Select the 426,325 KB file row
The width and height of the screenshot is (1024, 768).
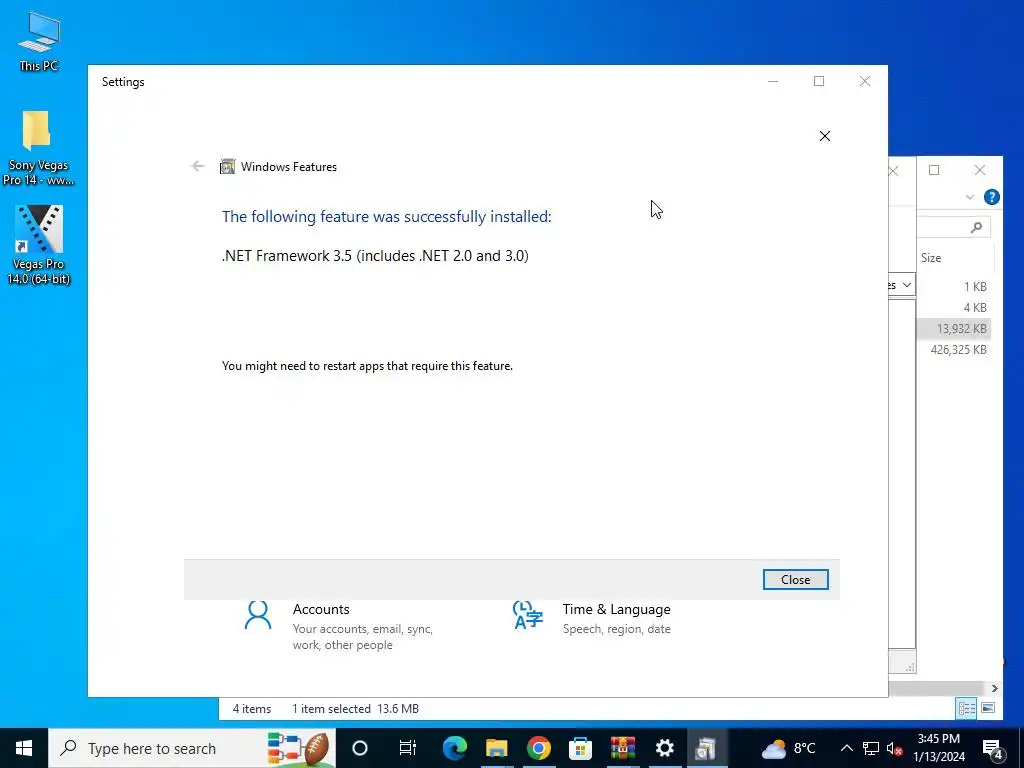(955, 349)
